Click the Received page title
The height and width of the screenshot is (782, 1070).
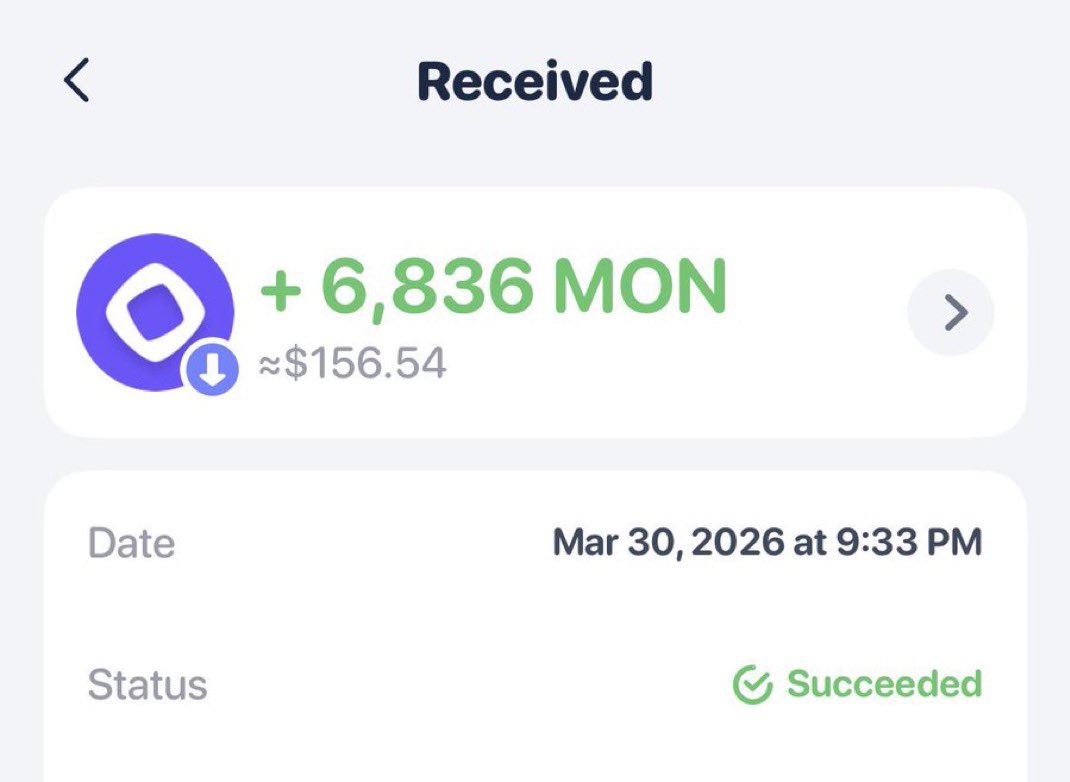535,82
